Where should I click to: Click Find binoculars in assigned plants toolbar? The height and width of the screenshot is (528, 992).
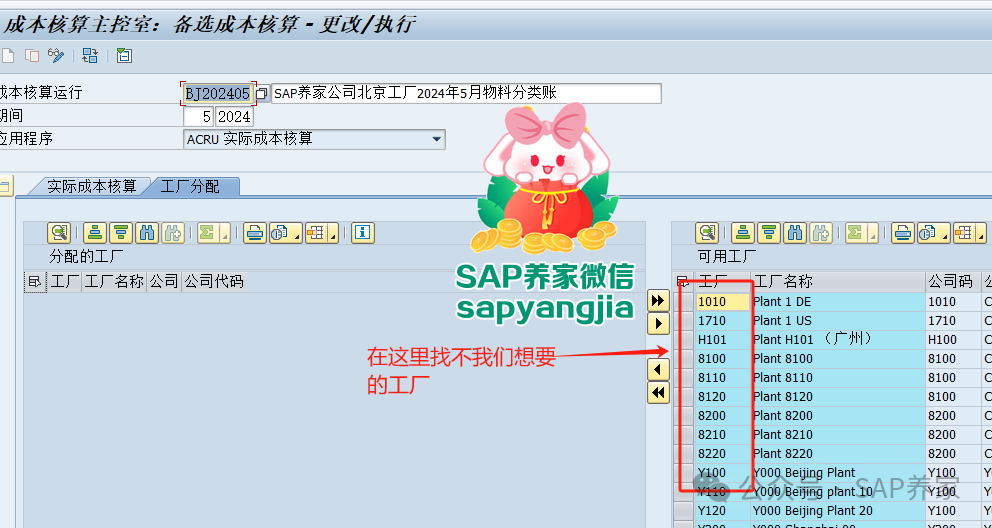(147, 233)
